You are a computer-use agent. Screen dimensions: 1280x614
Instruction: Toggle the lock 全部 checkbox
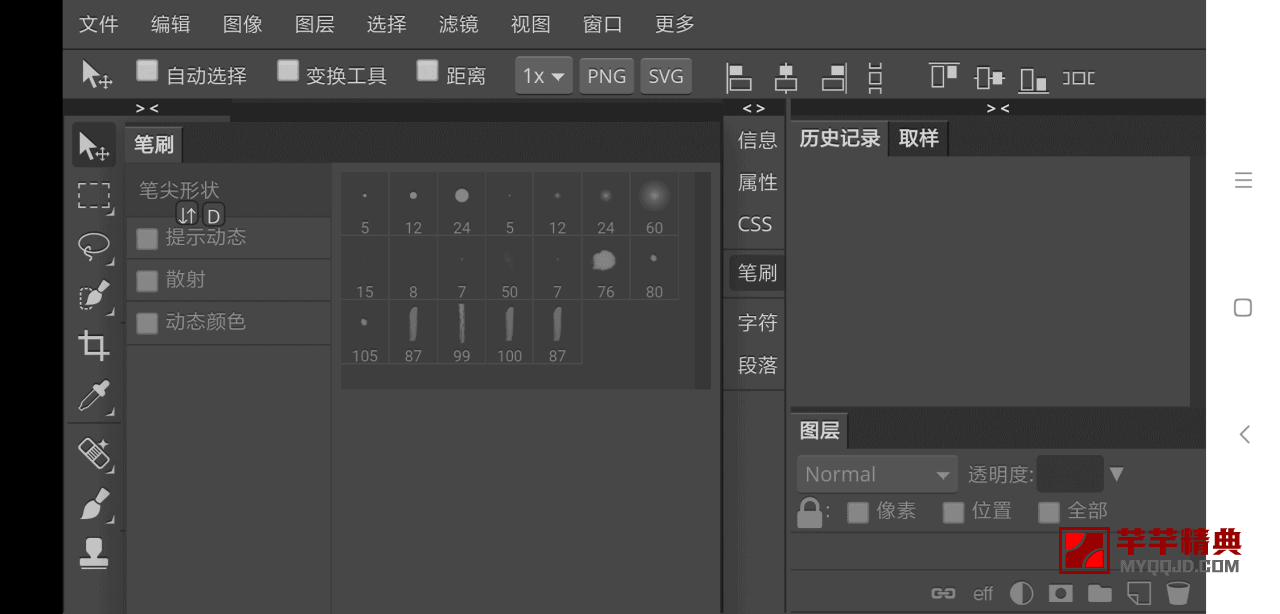[1049, 512]
